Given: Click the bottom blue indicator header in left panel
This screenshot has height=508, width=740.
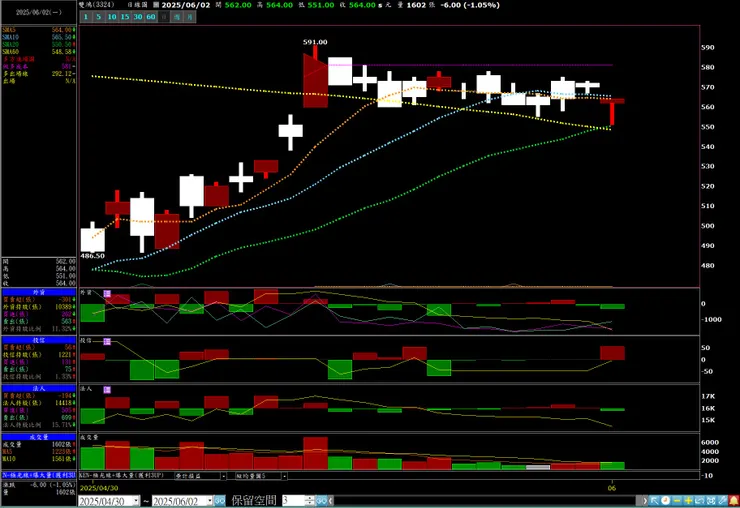Looking at the screenshot, I should [x=39, y=475].
